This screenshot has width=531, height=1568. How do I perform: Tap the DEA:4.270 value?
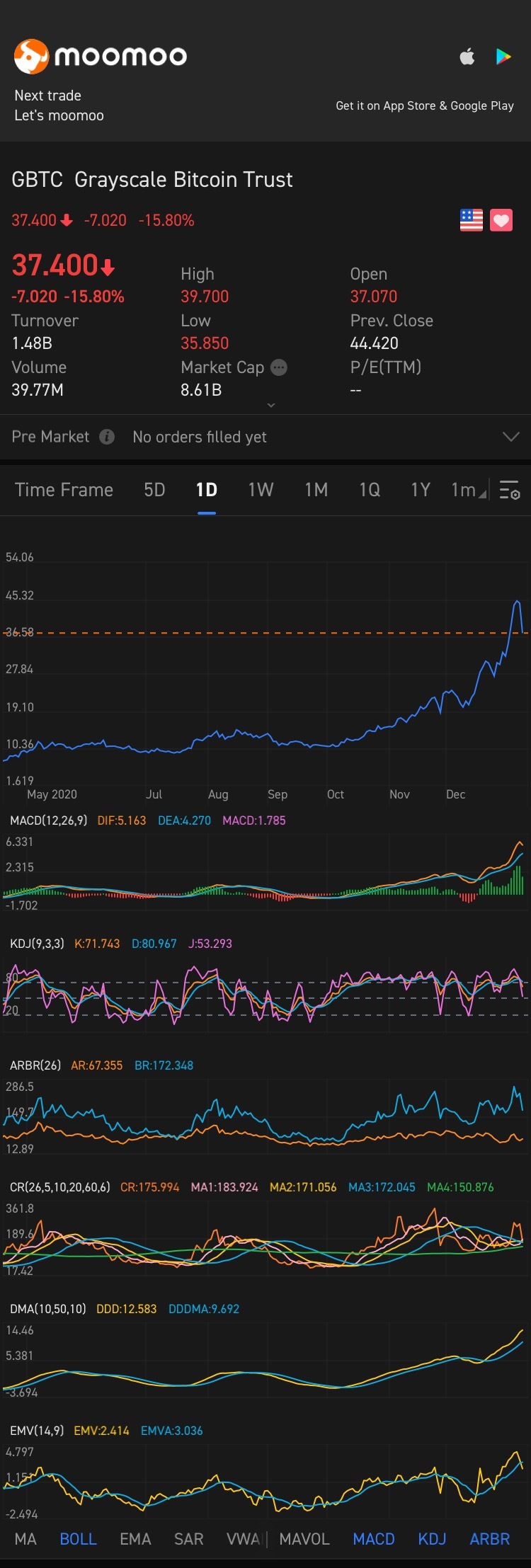click(x=184, y=820)
